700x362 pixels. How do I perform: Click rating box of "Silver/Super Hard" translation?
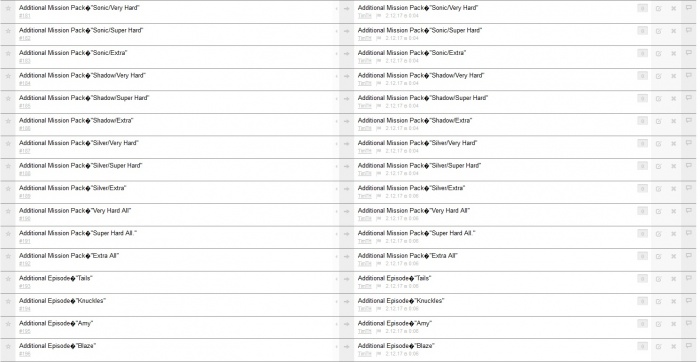(x=642, y=166)
